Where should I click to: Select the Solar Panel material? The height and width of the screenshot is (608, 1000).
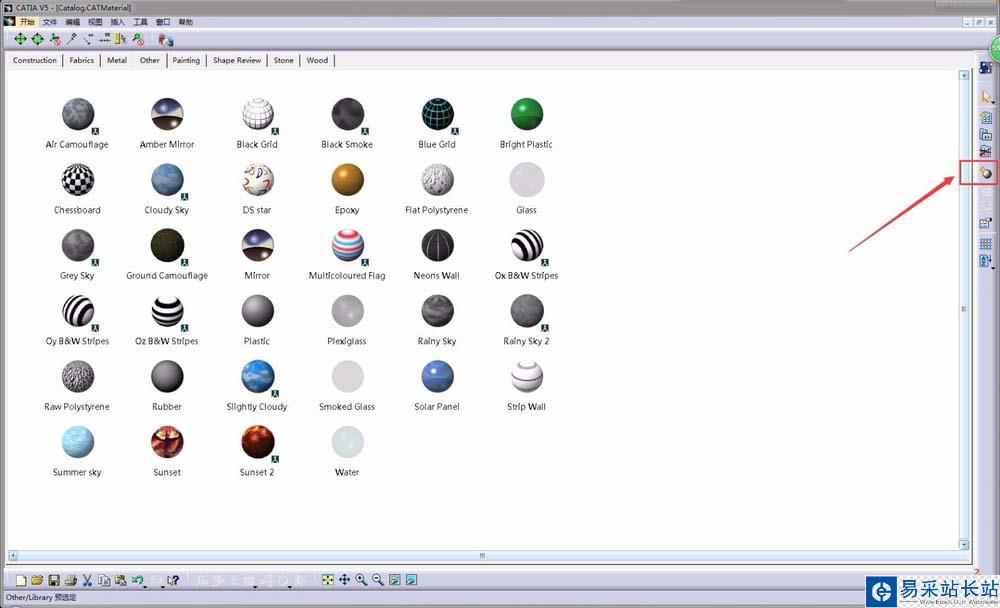point(438,376)
